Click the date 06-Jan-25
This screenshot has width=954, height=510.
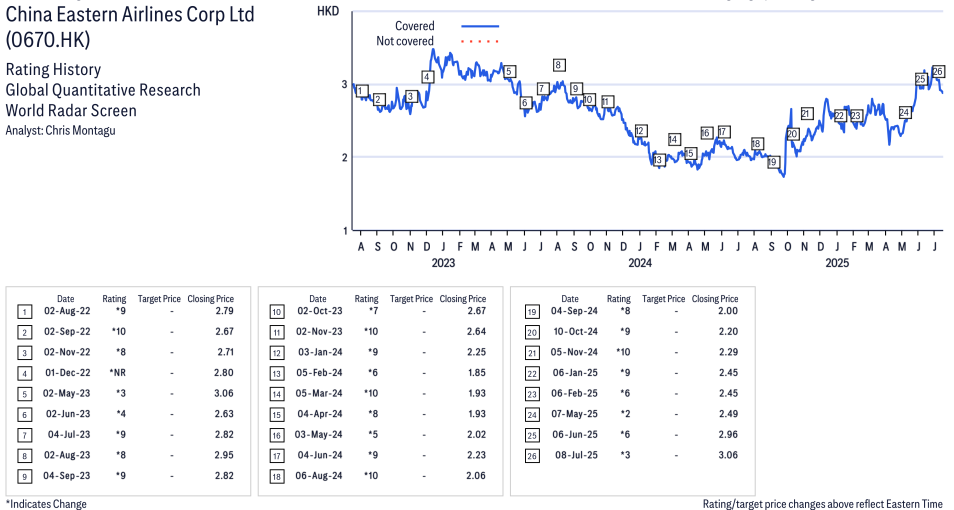coord(575,372)
